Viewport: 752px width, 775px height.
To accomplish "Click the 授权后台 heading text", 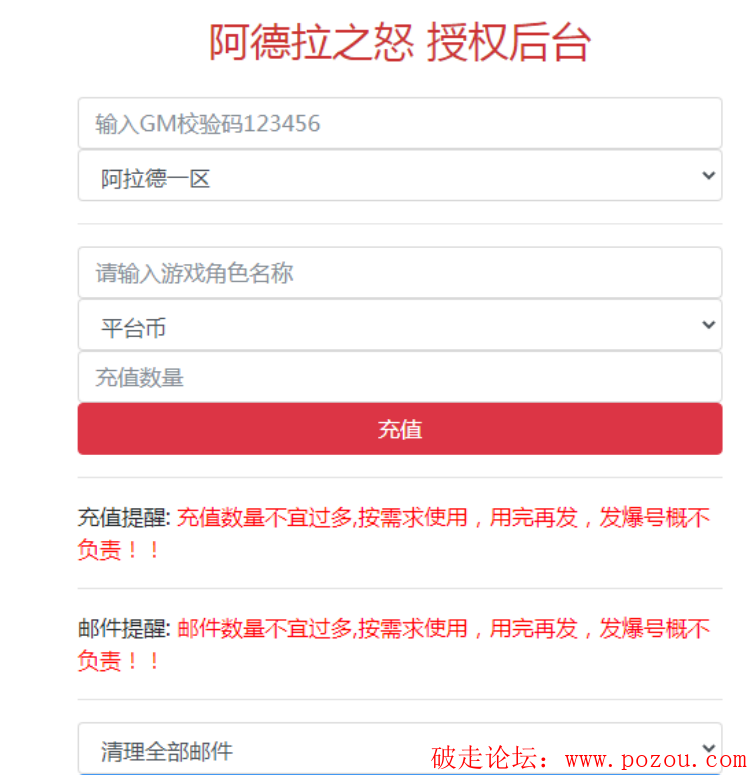I will [509, 43].
